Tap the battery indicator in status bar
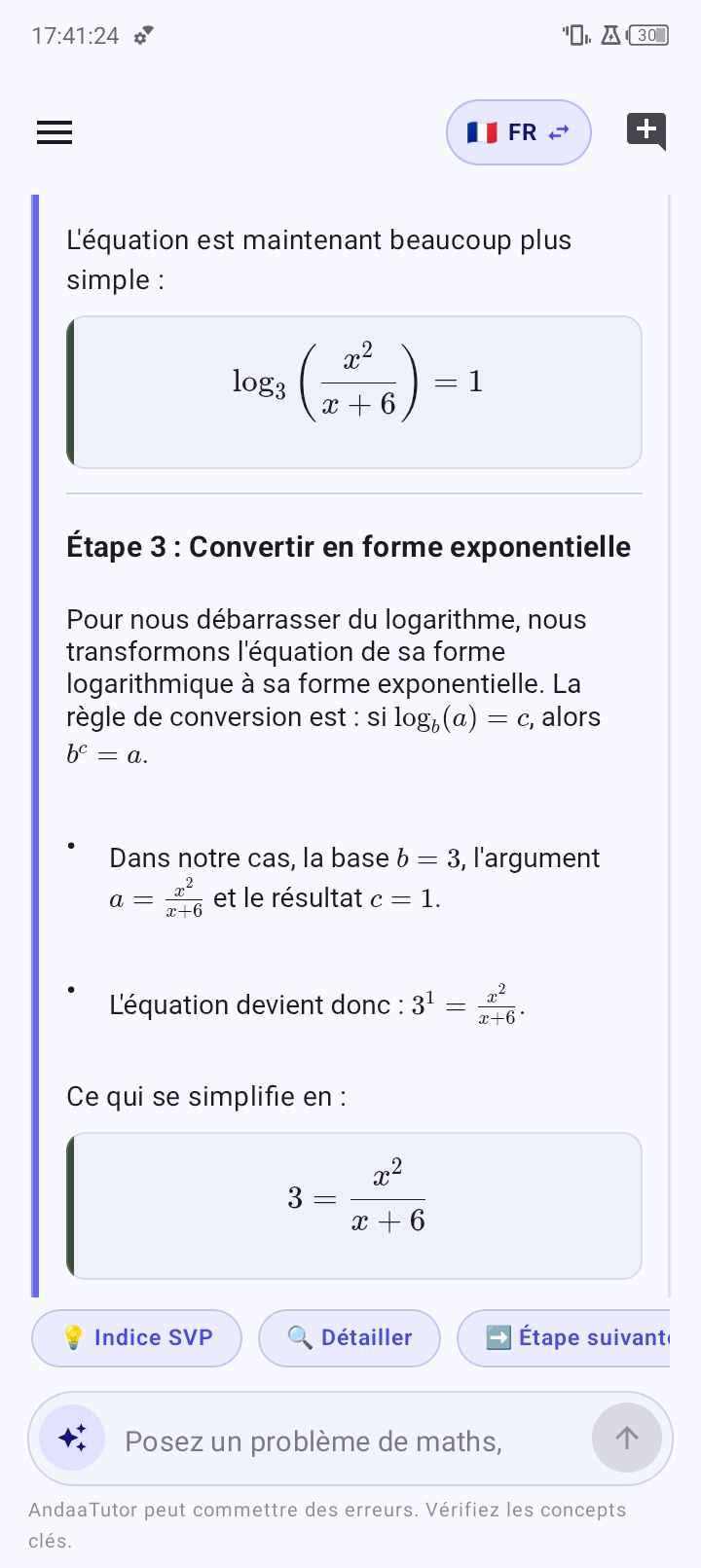This screenshot has height=1568, width=701. (648, 36)
